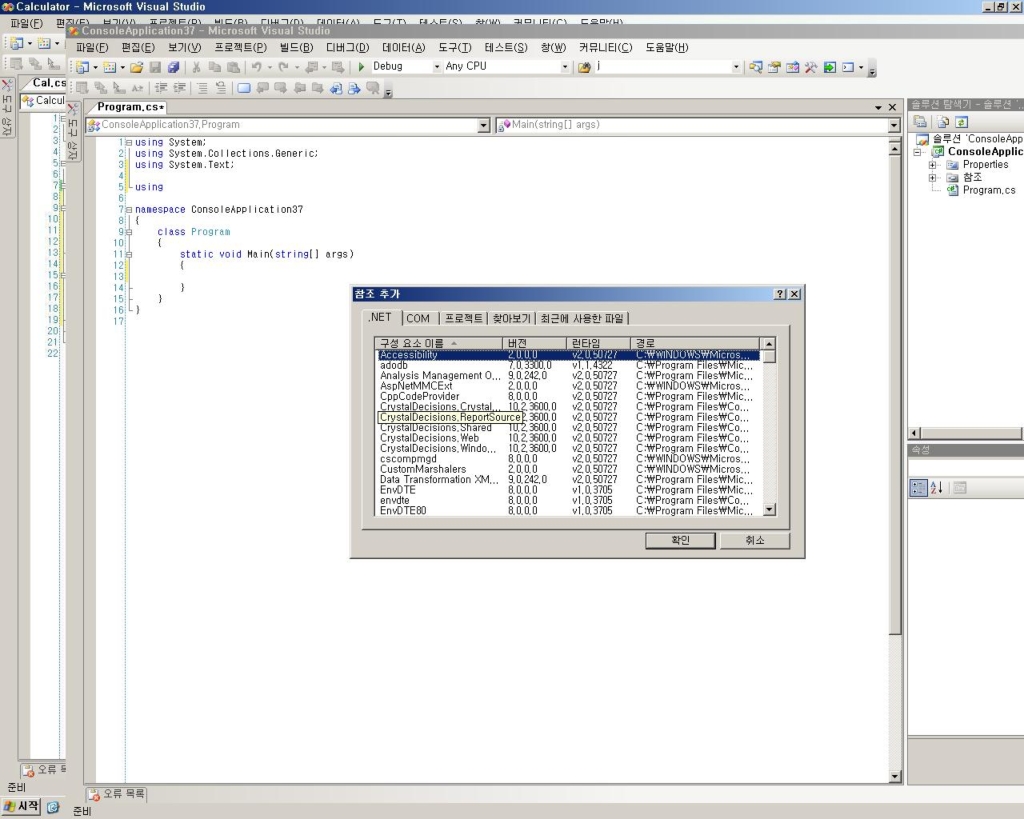Click the Open File folder icon

(x=136, y=67)
